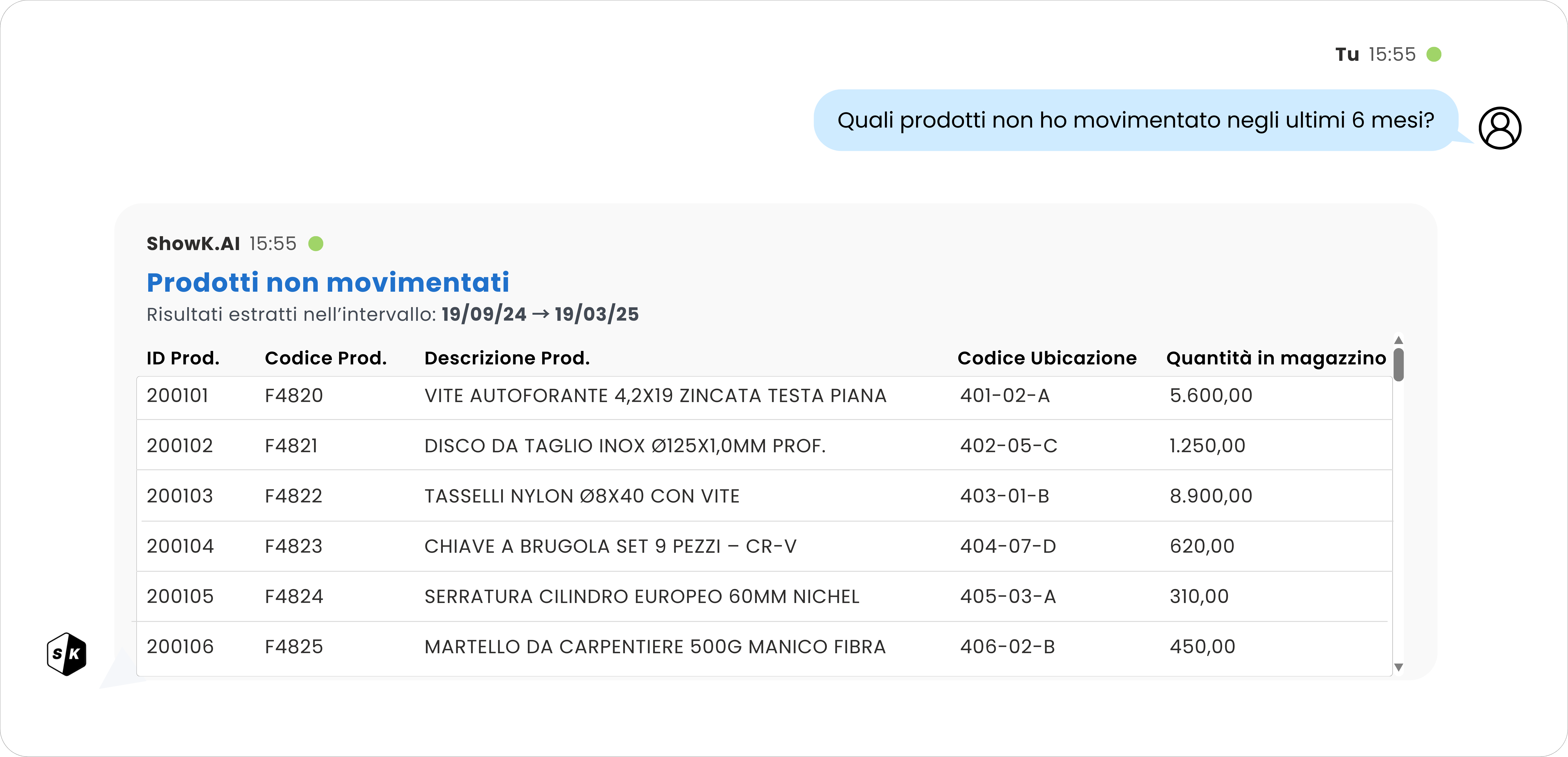Click the user question message bubble
The height and width of the screenshot is (757, 1568).
1135,121
